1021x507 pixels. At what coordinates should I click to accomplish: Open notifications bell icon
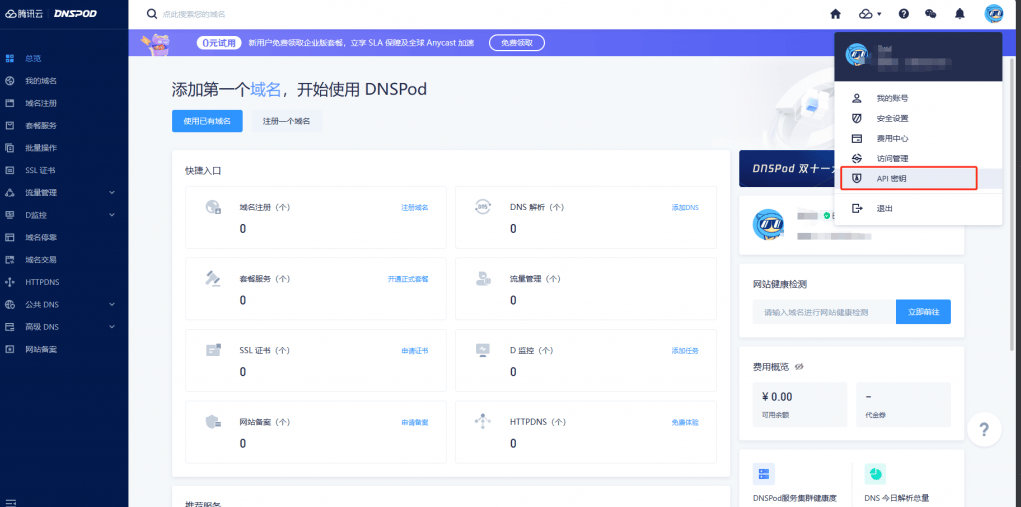coord(960,14)
